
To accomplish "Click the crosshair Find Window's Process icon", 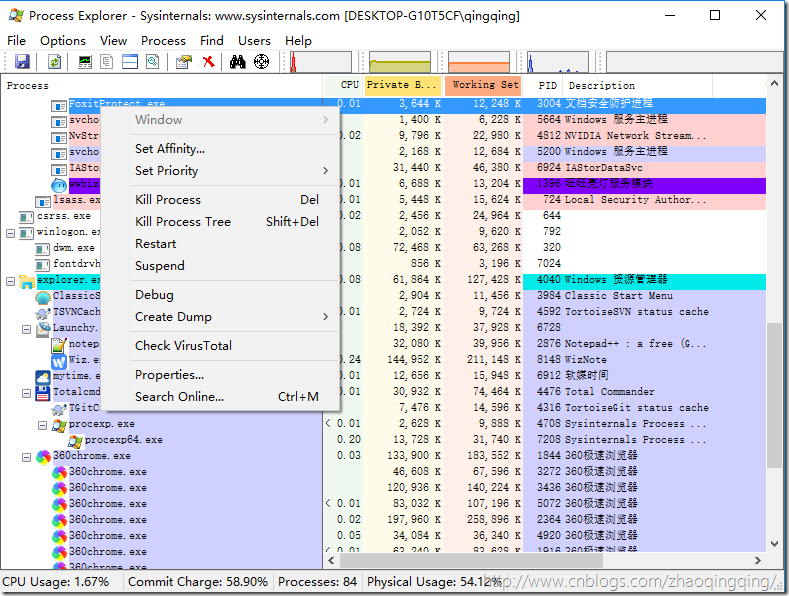I will 261,62.
